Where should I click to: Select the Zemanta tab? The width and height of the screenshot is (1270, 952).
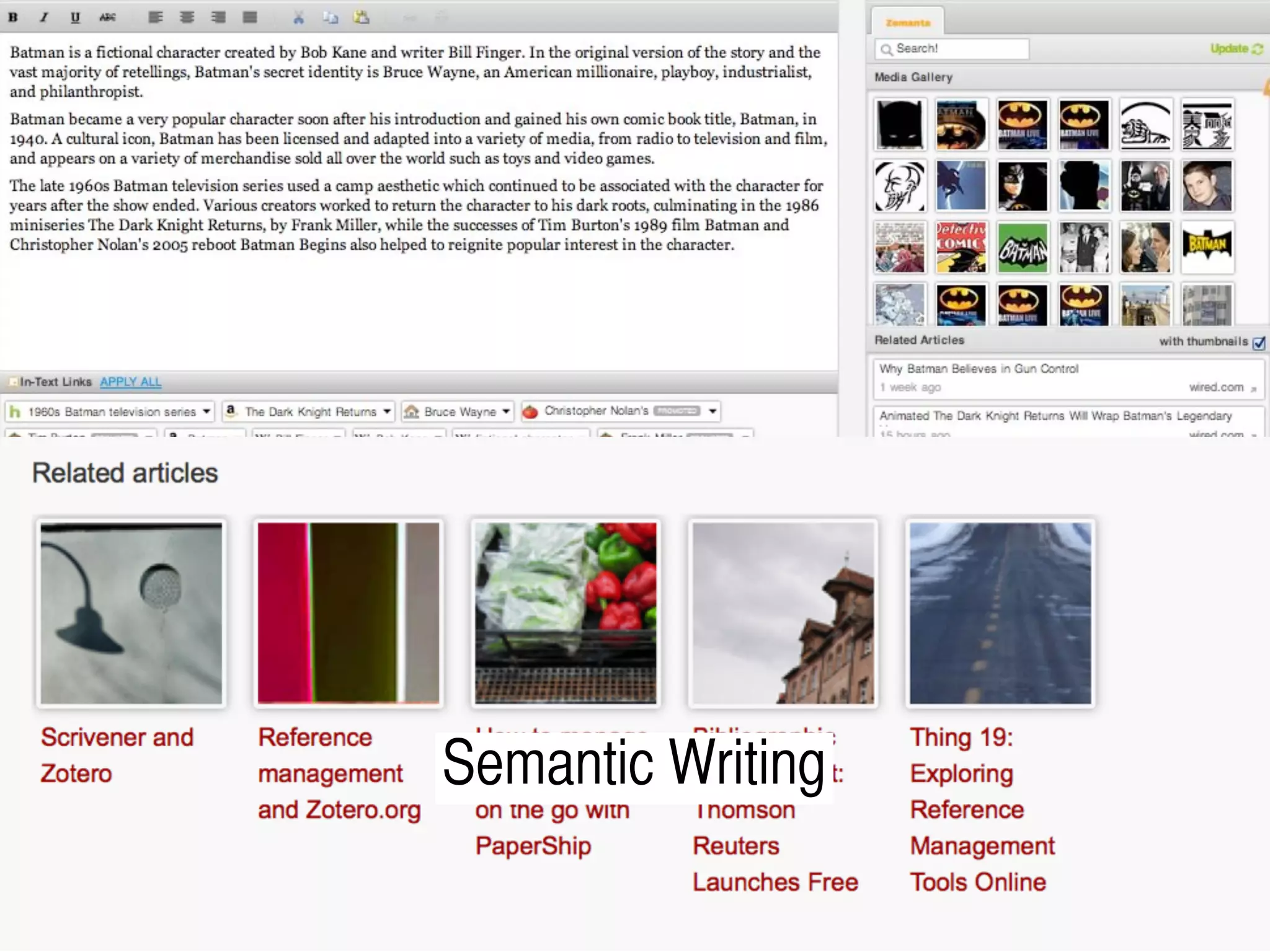(907, 23)
